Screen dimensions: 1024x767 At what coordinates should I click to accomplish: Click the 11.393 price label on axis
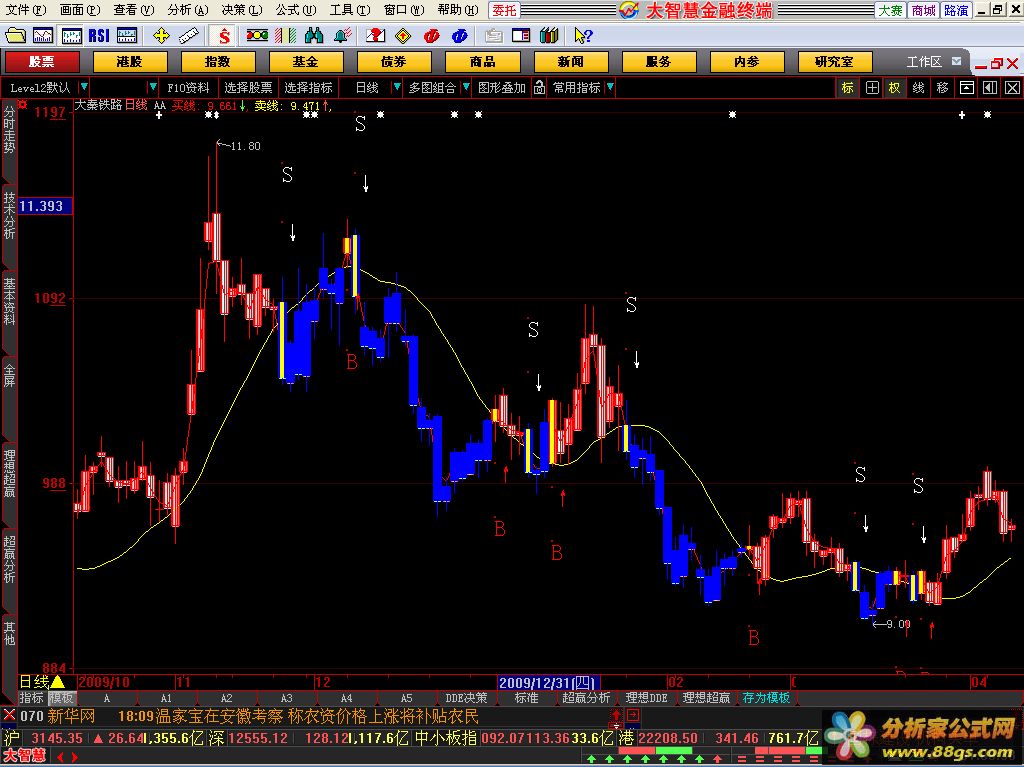44,206
